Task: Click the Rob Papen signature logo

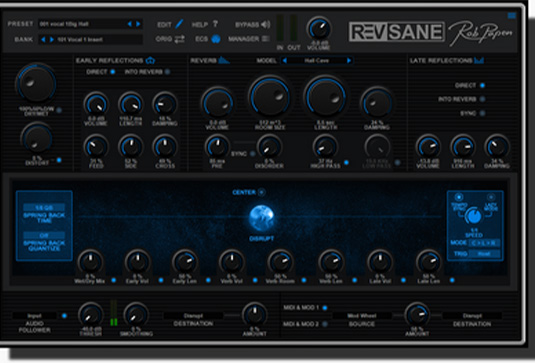Action: [480, 33]
